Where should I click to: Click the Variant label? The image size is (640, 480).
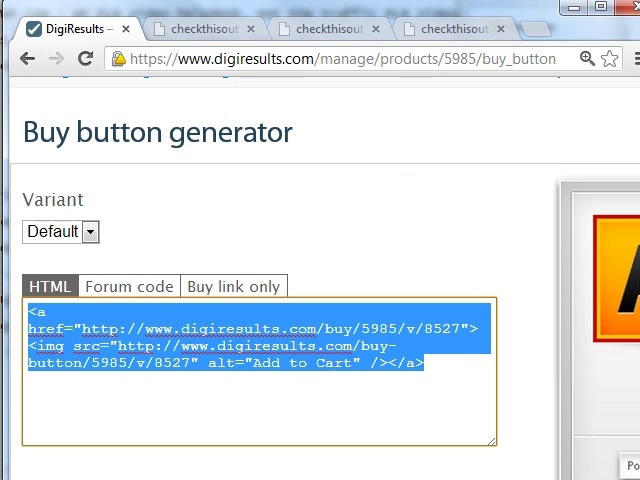[53, 200]
